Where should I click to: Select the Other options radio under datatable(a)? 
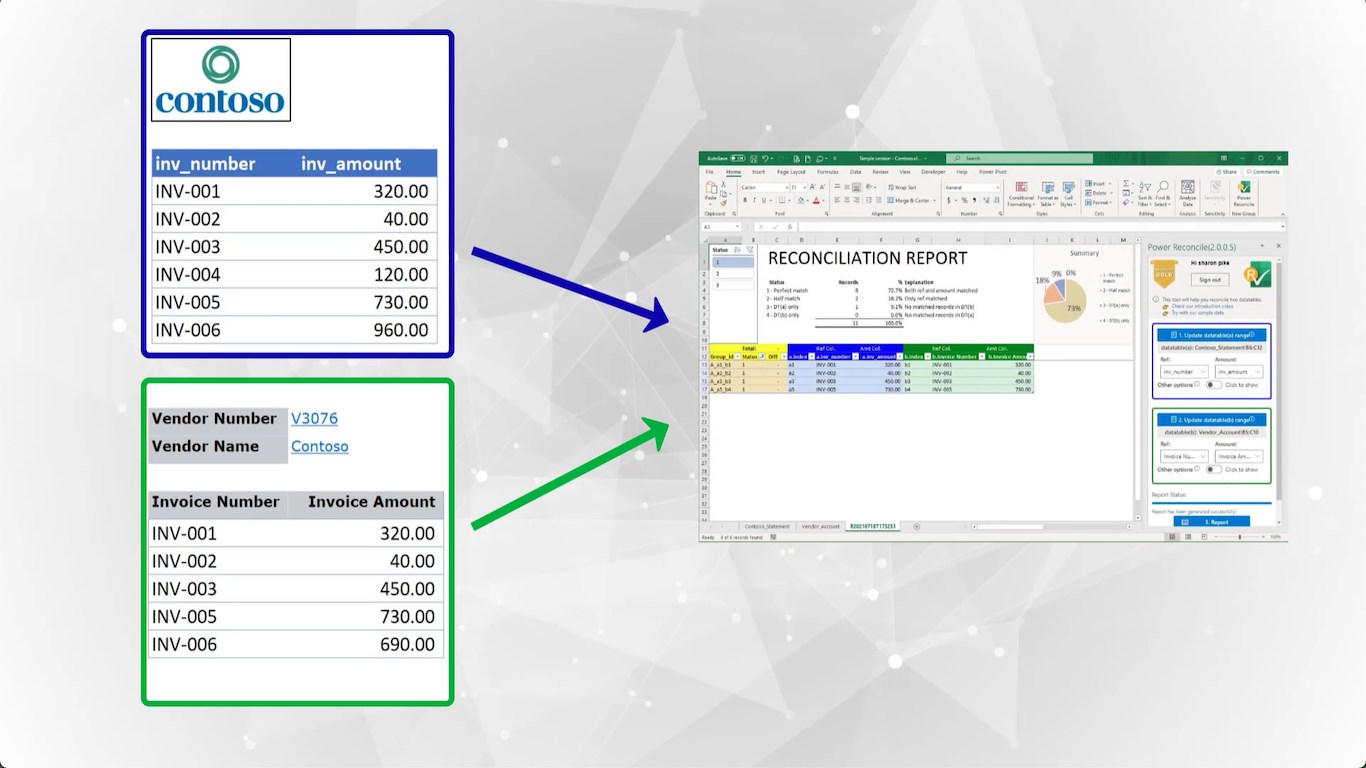[x=1197, y=385]
